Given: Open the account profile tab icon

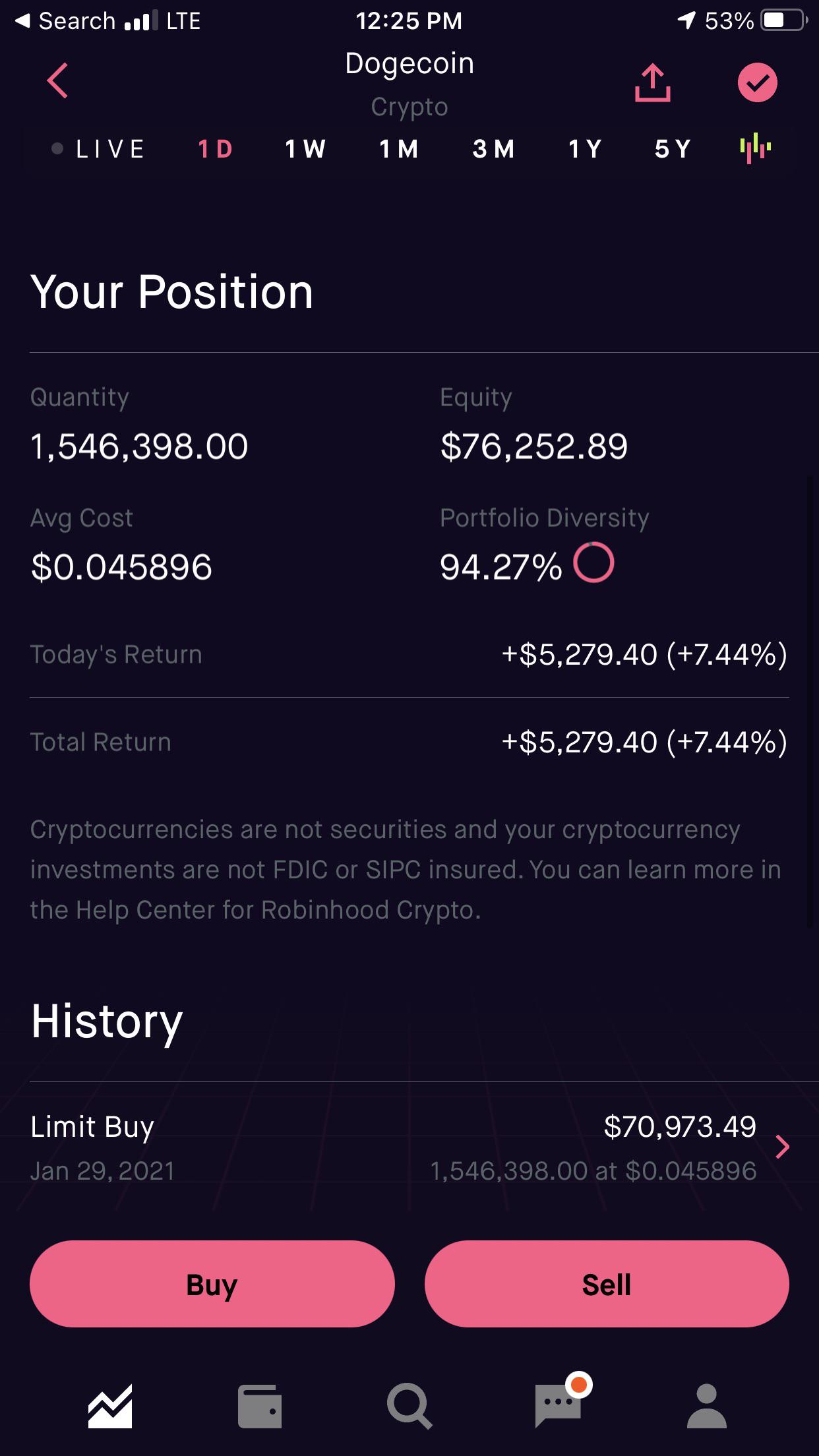Looking at the screenshot, I should click(707, 1406).
